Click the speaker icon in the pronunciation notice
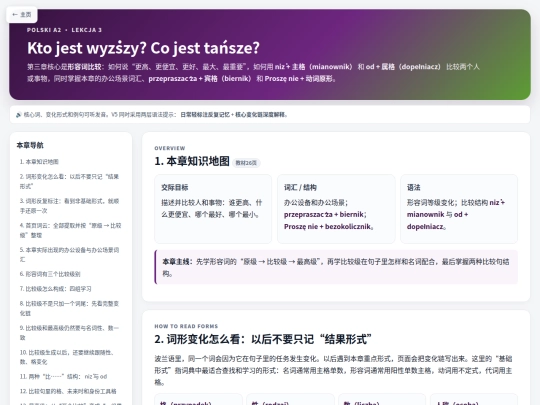The image size is (540, 405). pos(19,115)
